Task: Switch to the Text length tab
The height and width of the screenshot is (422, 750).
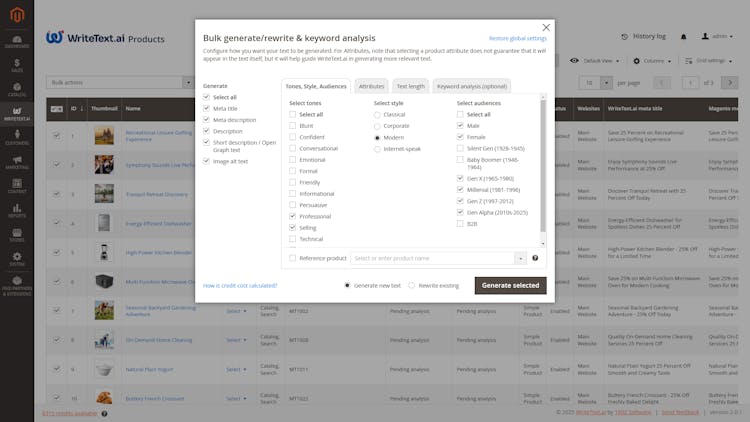Action: point(410,86)
